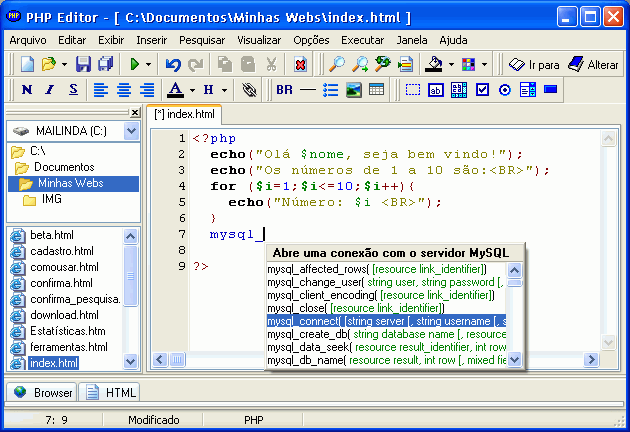630x432 pixels.
Task: Run the script with the green play icon
Action: [135, 64]
